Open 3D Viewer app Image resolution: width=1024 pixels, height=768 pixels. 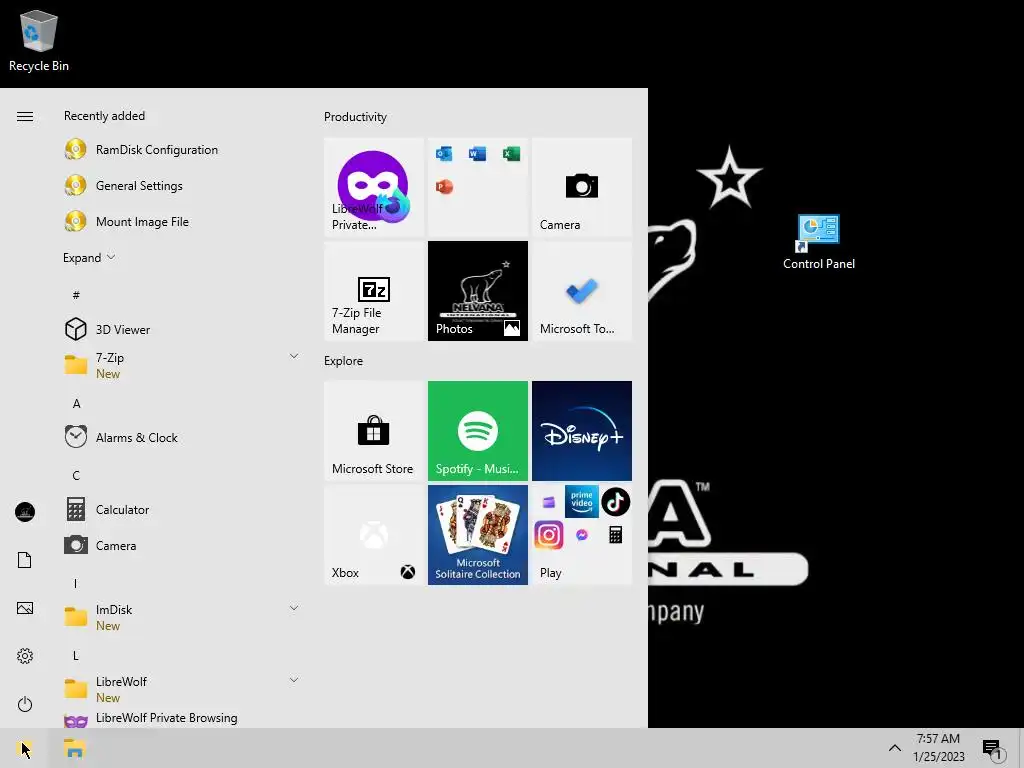[x=180, y=329]
